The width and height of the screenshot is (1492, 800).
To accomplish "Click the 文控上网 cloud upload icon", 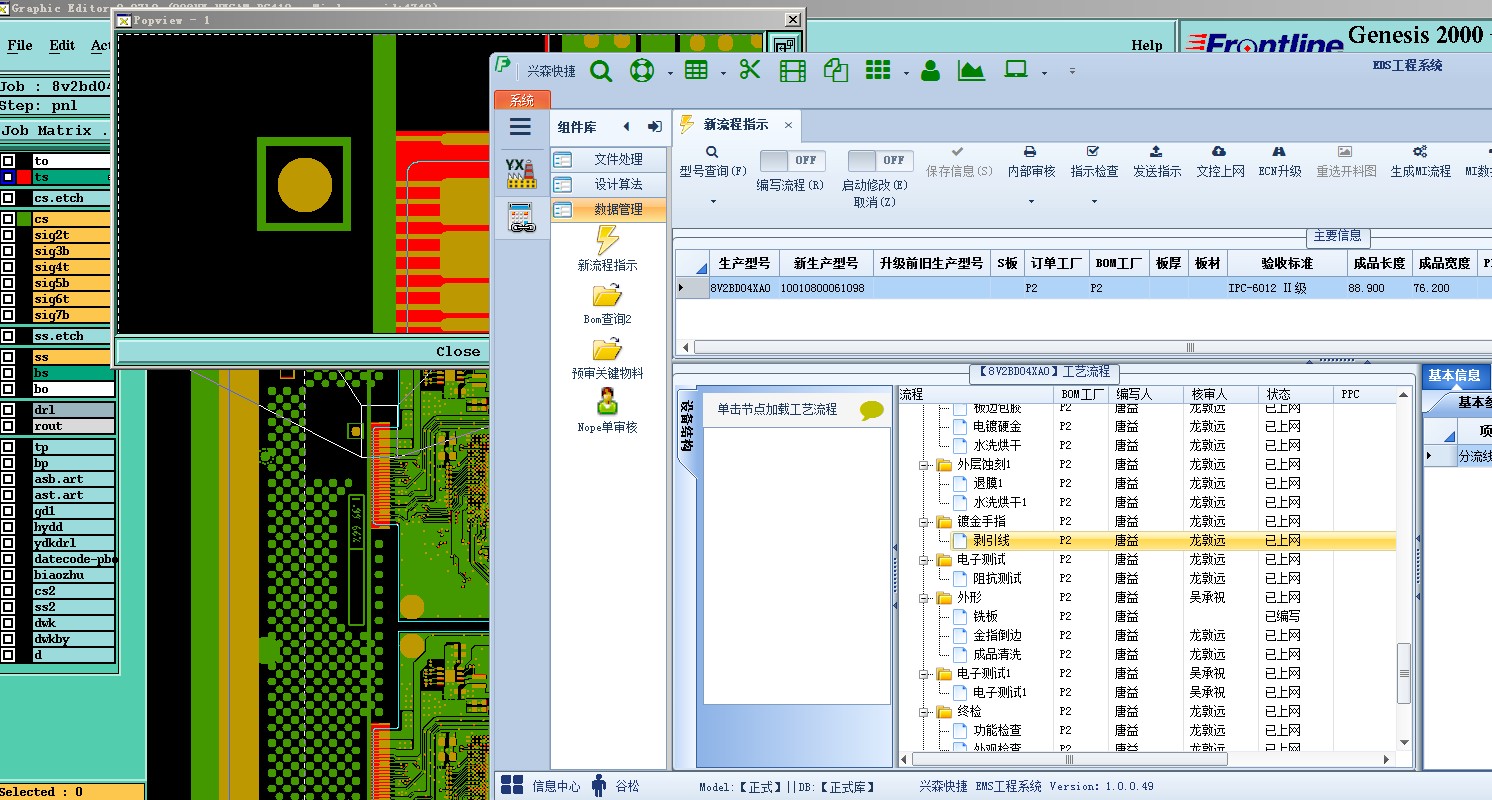I will click(x=1219, y=152).
